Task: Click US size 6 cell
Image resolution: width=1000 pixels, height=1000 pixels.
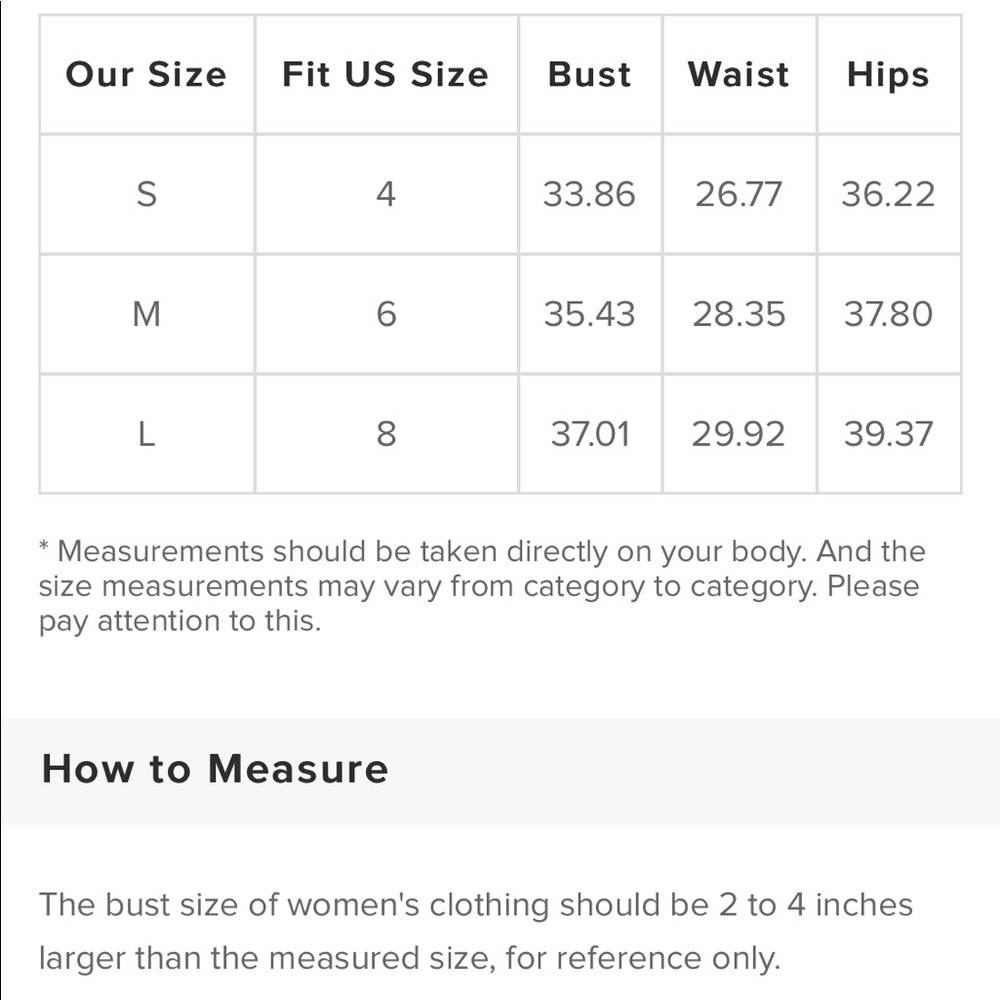Action: [x=386, y=314]
